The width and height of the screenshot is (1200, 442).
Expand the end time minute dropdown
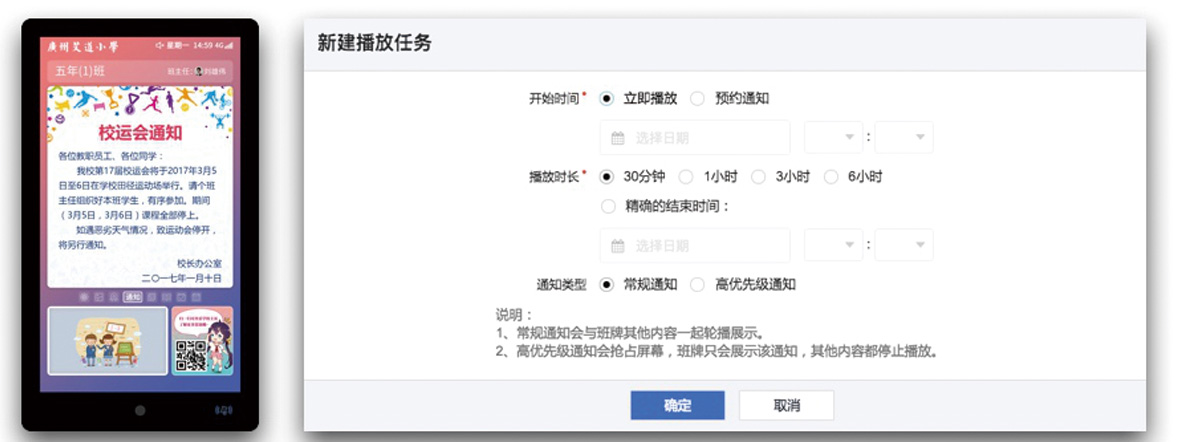(x=904, y=246)
